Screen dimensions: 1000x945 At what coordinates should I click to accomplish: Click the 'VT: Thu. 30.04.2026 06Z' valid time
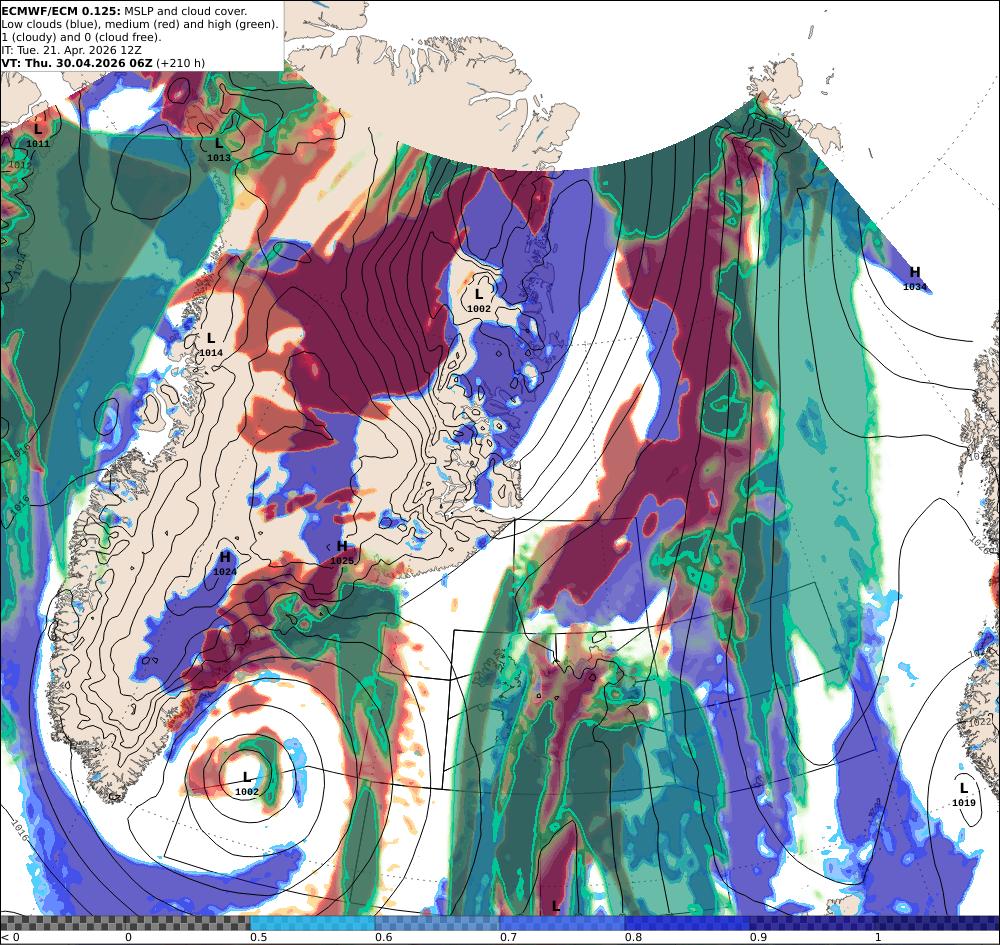pyautogui.click(x=77, y=62)
